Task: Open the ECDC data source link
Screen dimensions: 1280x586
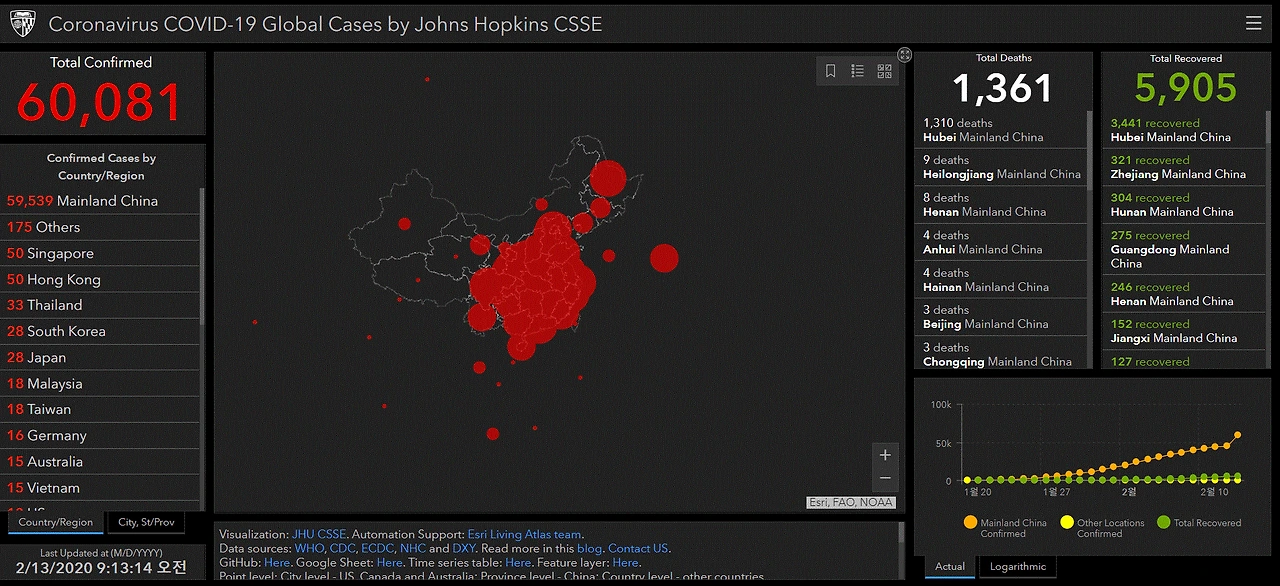Action: pyautogui.click(x=377, y=548)
